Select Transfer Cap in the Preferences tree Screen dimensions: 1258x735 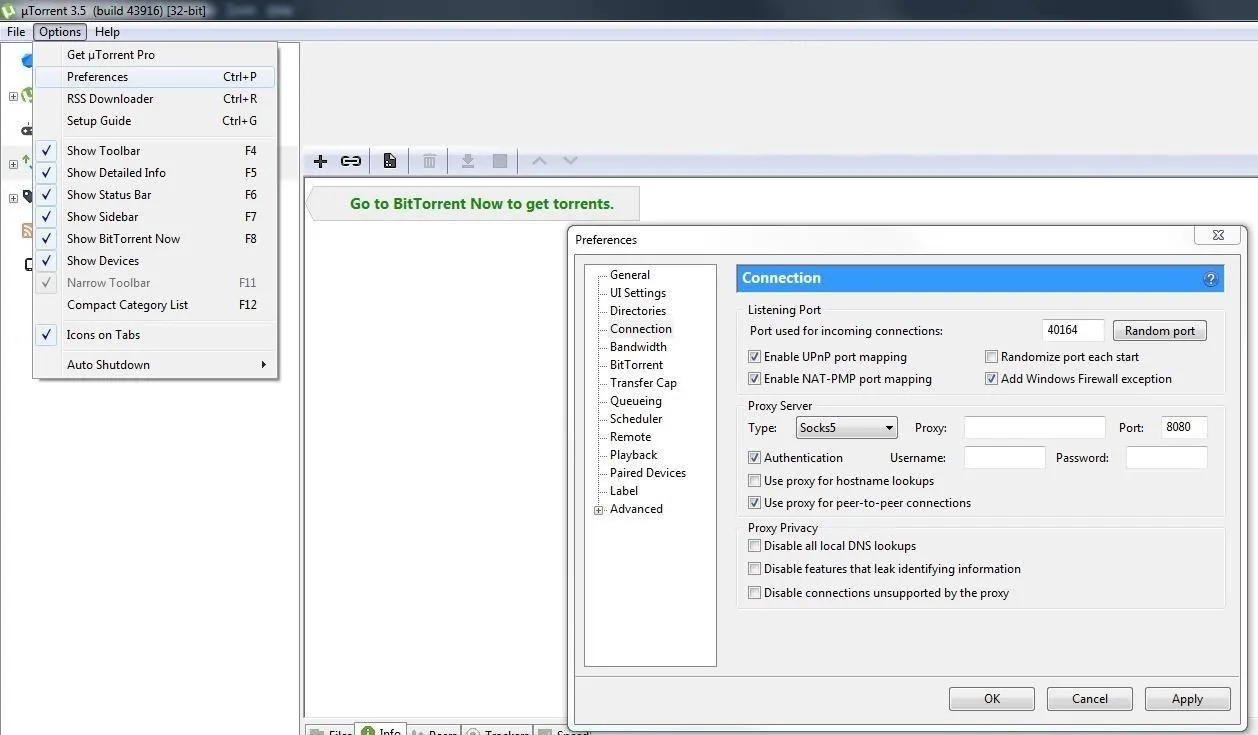(x=643, y=383)
